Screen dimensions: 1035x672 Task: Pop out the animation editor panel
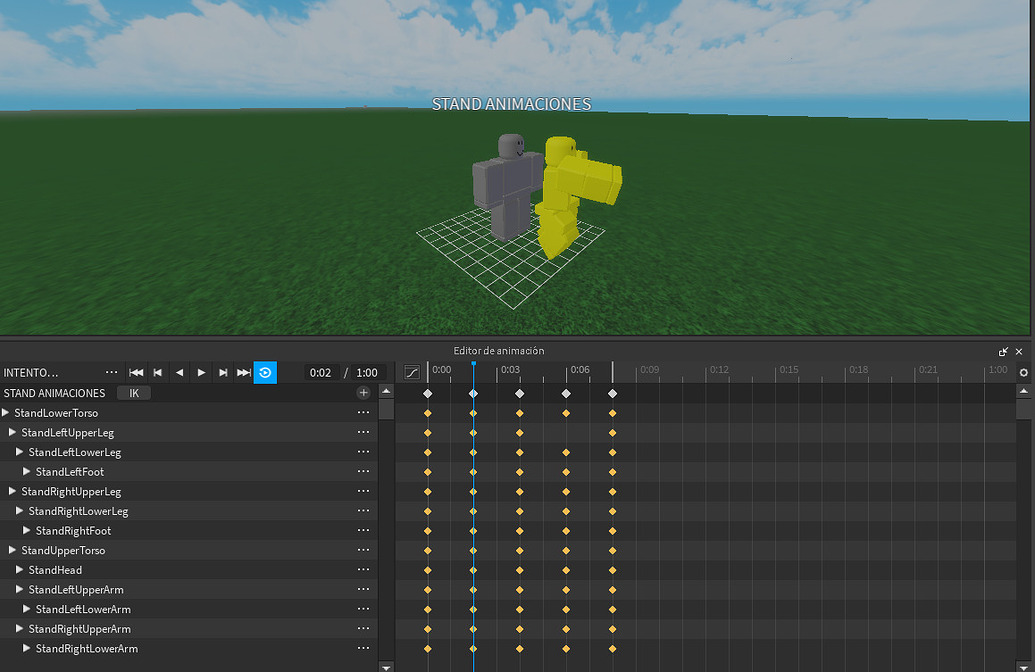[1003, 352]
